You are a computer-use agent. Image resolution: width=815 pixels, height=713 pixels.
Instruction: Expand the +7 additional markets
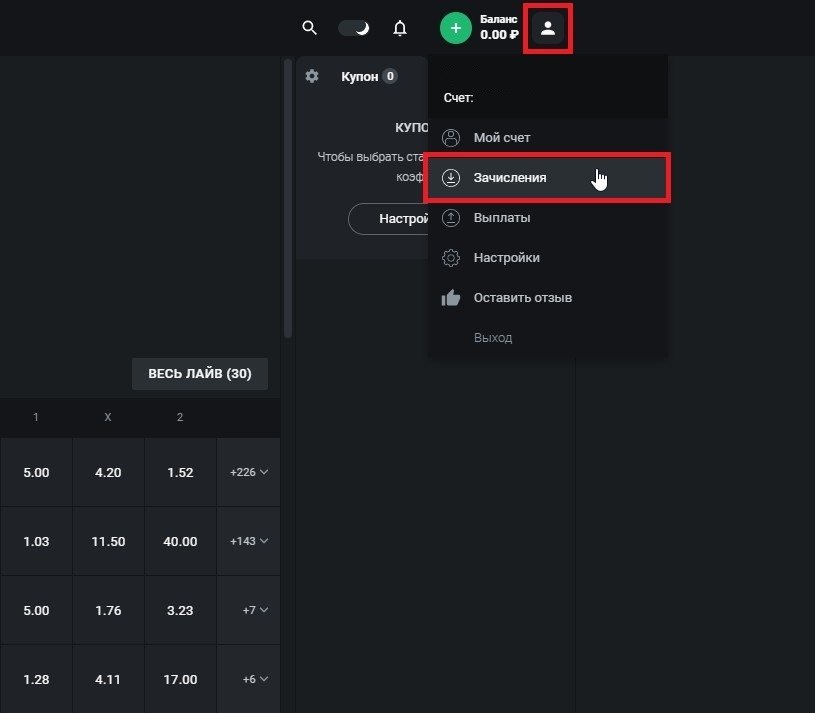[248, 610]
